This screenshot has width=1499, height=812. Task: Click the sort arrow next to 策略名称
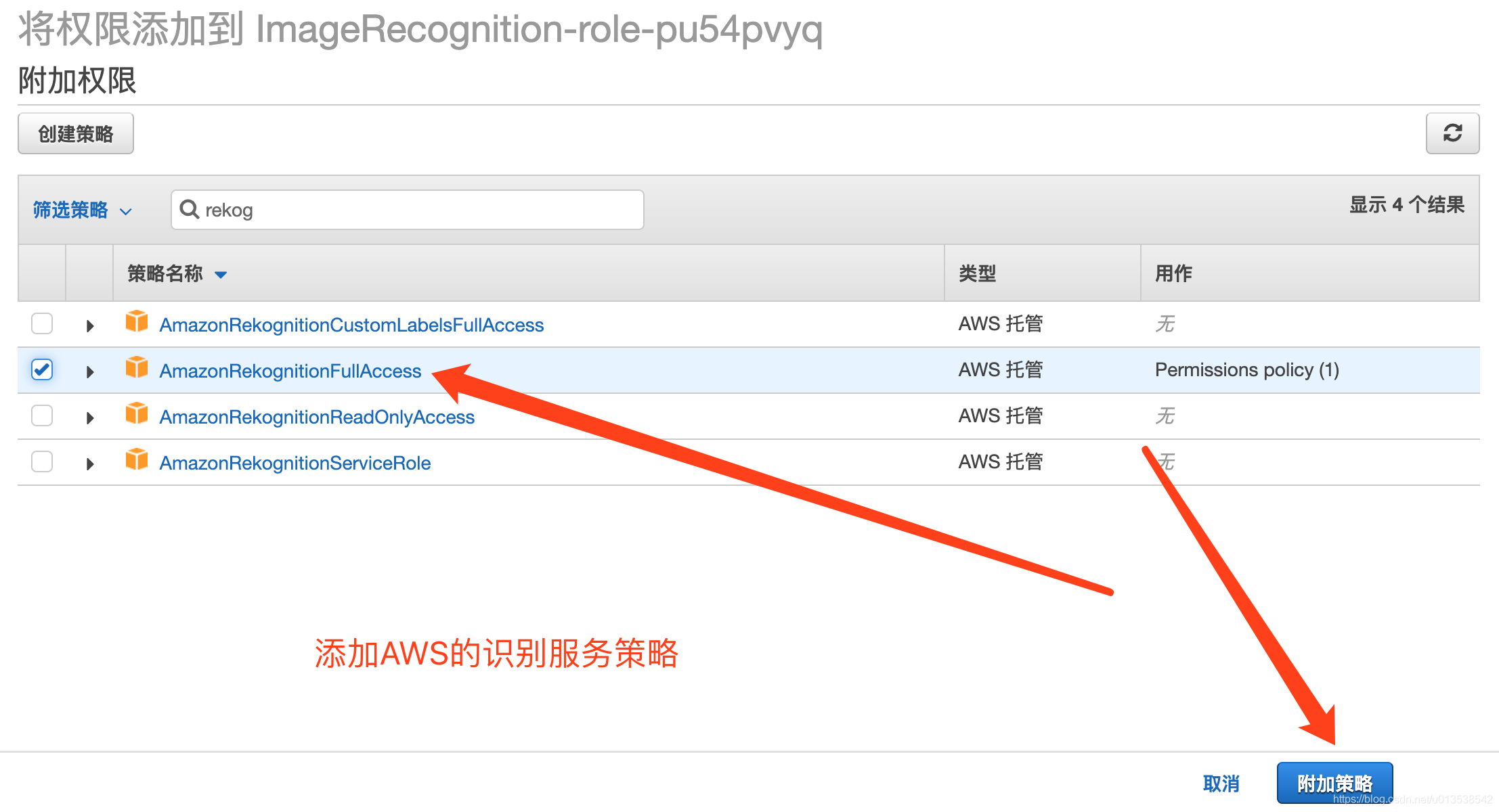(x=221, y=275)
